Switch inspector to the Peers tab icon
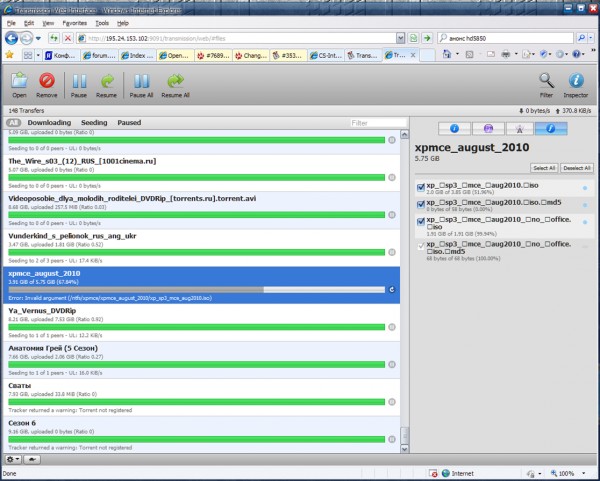 pos(519,129)
